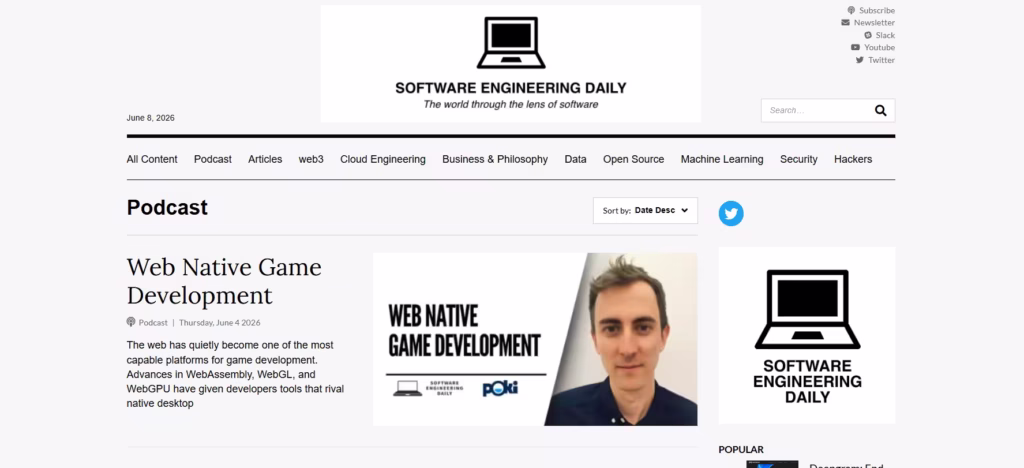The height and width of the screenshot is (468, 1024).
Task: Open the Security menu item
Action: pos(799,159)
